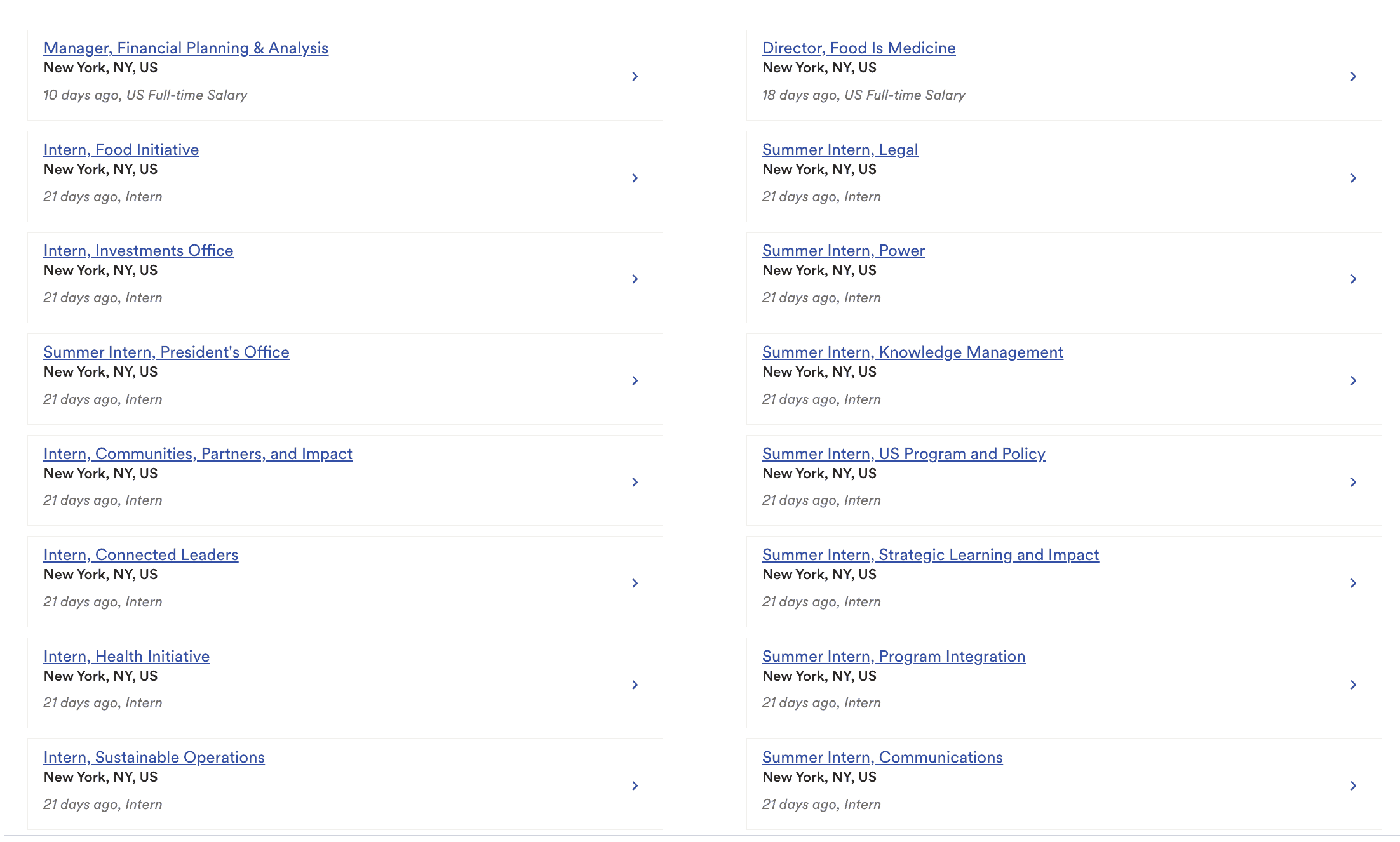Image resolution: width=1400 pixels, height=842 pixels.
Task: Click arrow for Summer Intern, President's Office
Action: [635, 380]
